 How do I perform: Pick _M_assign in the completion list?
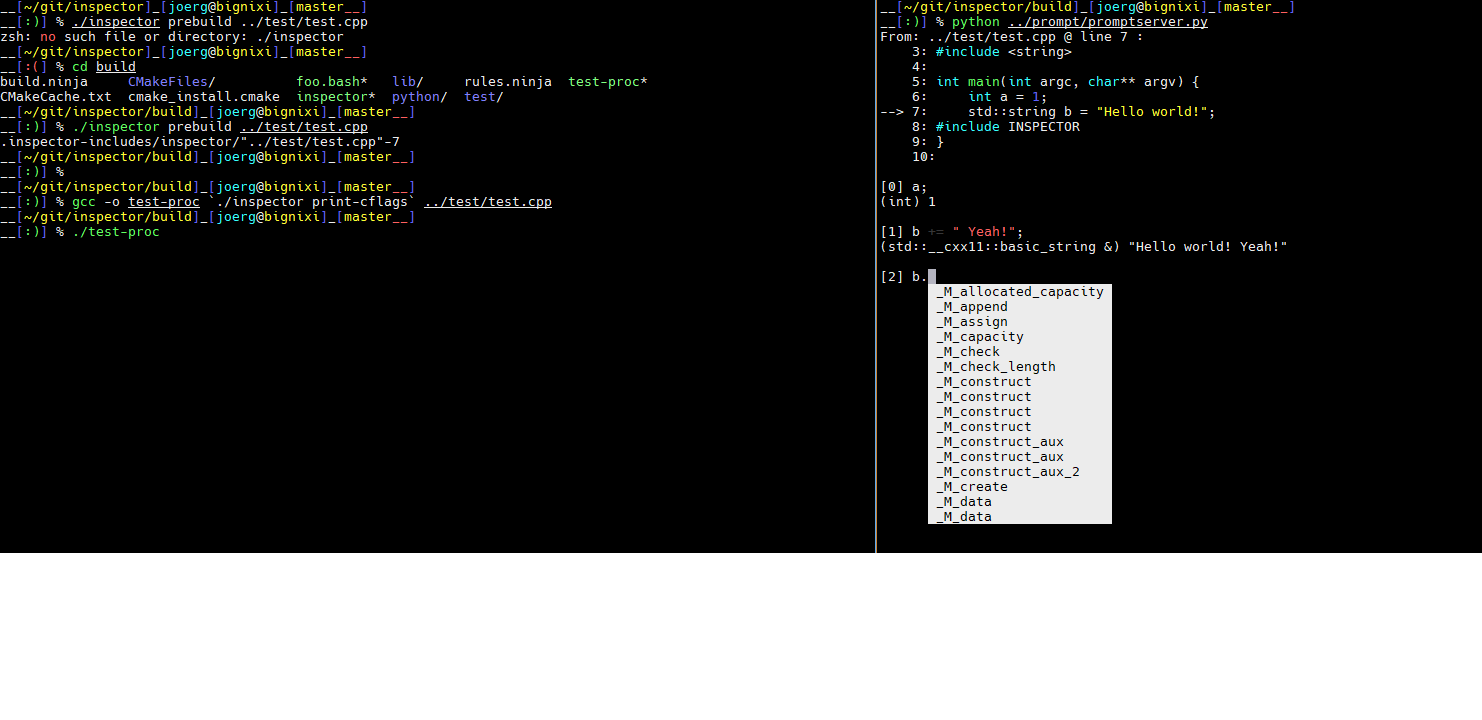click(1020, 322)
